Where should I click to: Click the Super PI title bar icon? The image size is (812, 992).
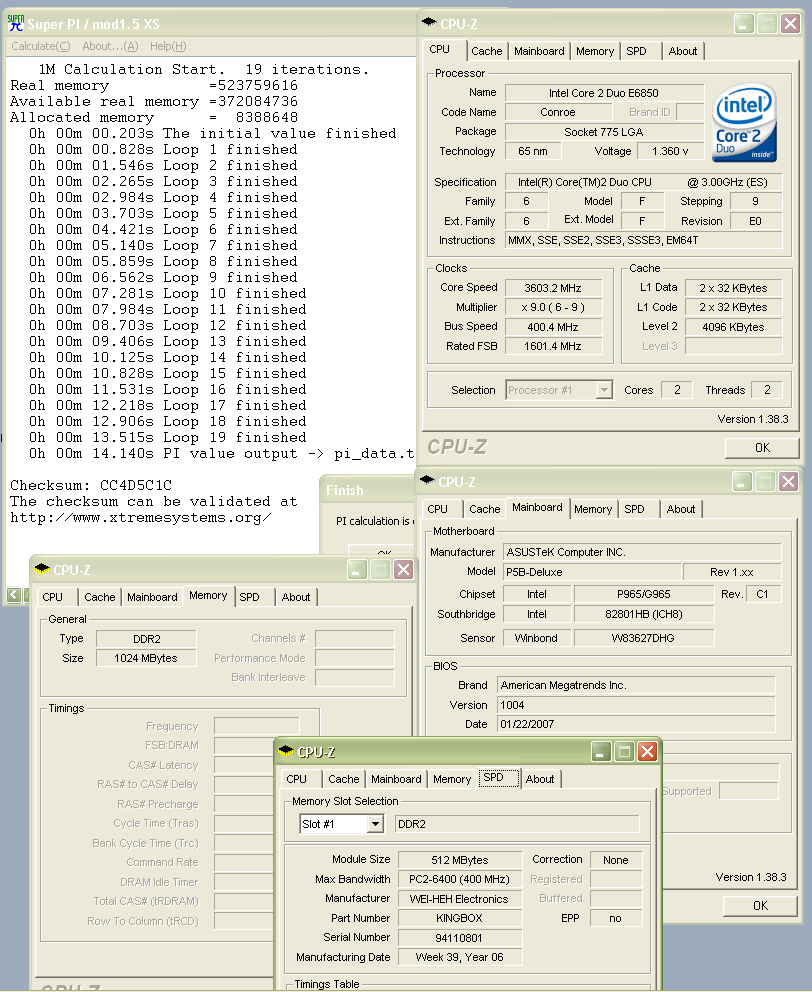[16, 23]
